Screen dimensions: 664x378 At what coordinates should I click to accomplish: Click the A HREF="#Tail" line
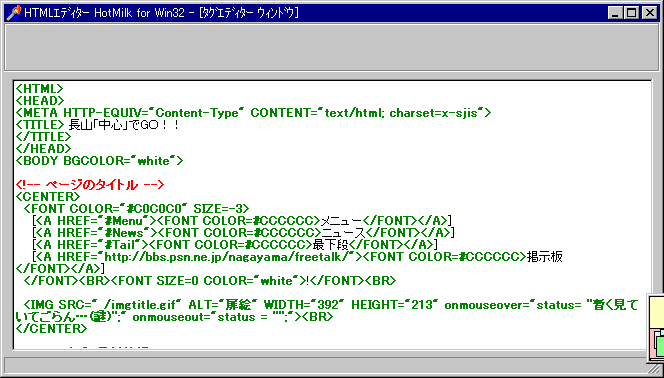click(x=235, y=245)
